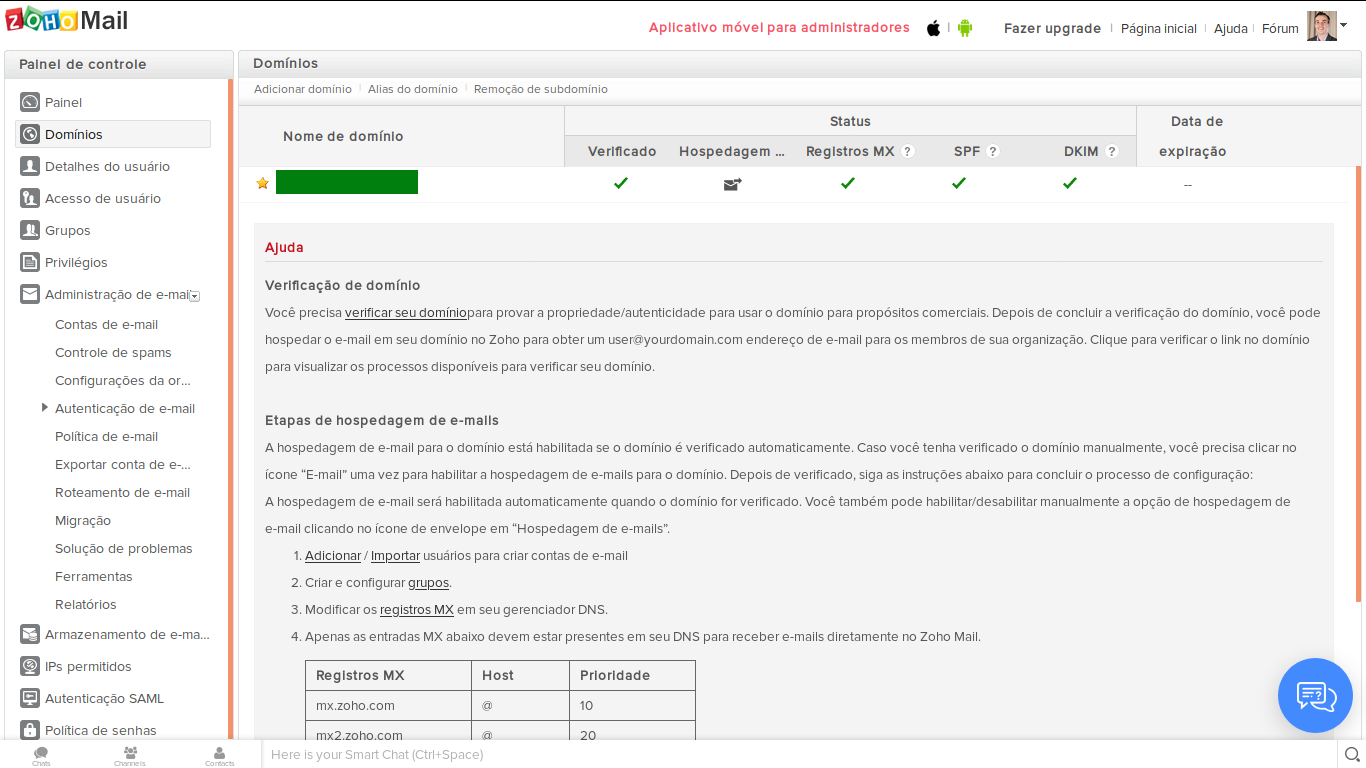
Task: Open the Adicionar domínio tab
Action: (303, 89)
